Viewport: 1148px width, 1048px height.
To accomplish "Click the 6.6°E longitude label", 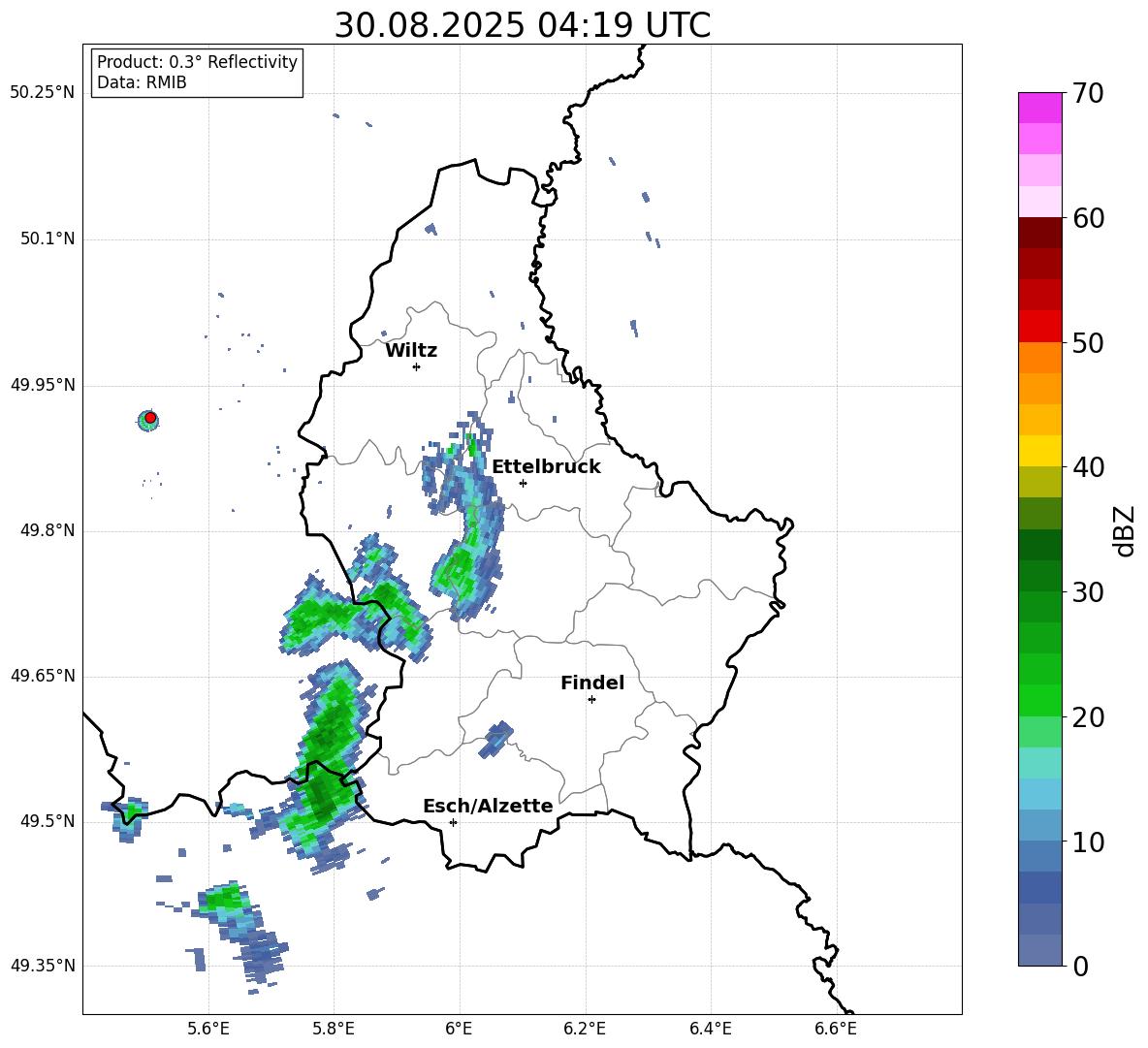I will (x=836, y=1029).
